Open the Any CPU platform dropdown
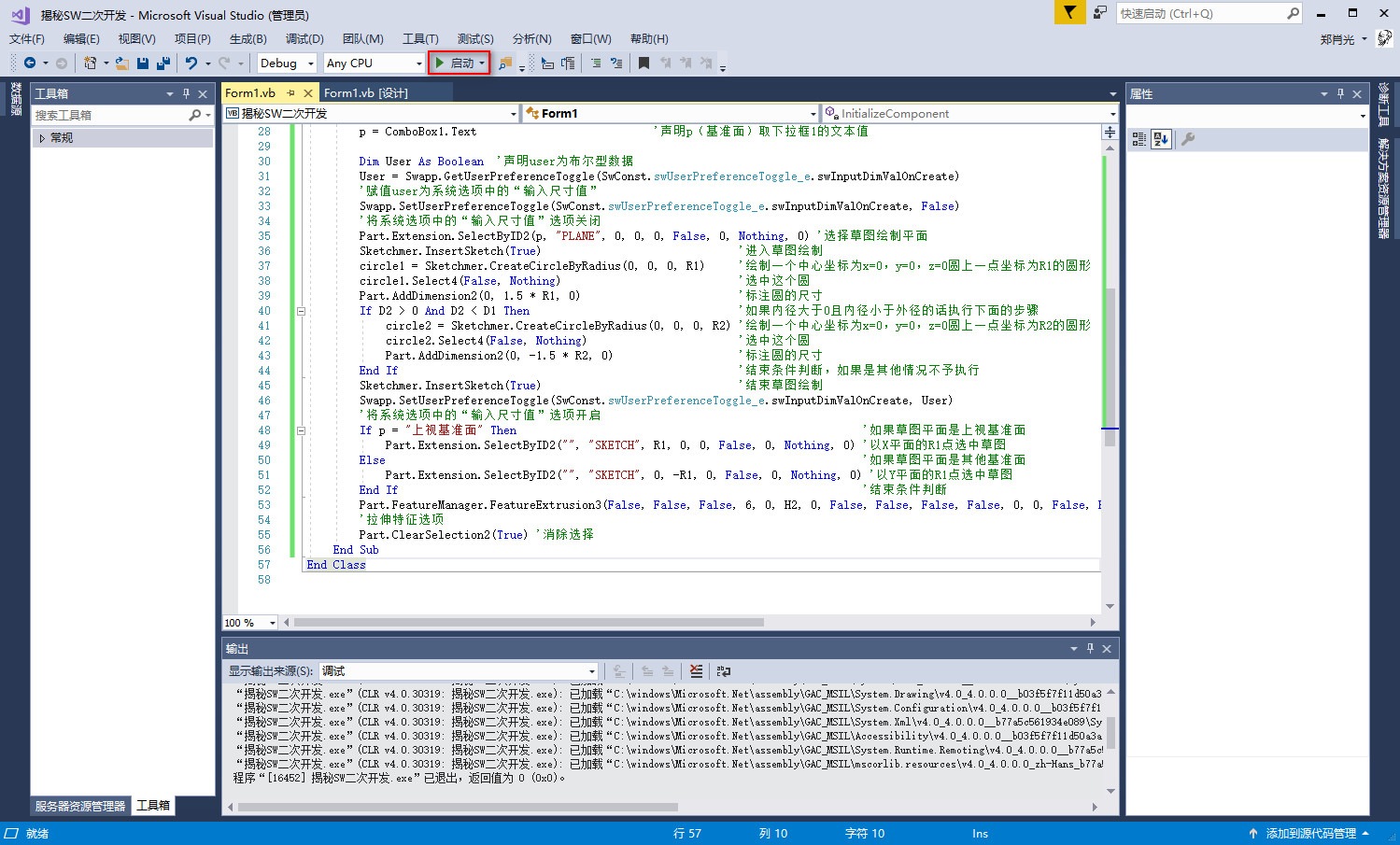The image size is (1400, 845). click(x=374, y=63)
